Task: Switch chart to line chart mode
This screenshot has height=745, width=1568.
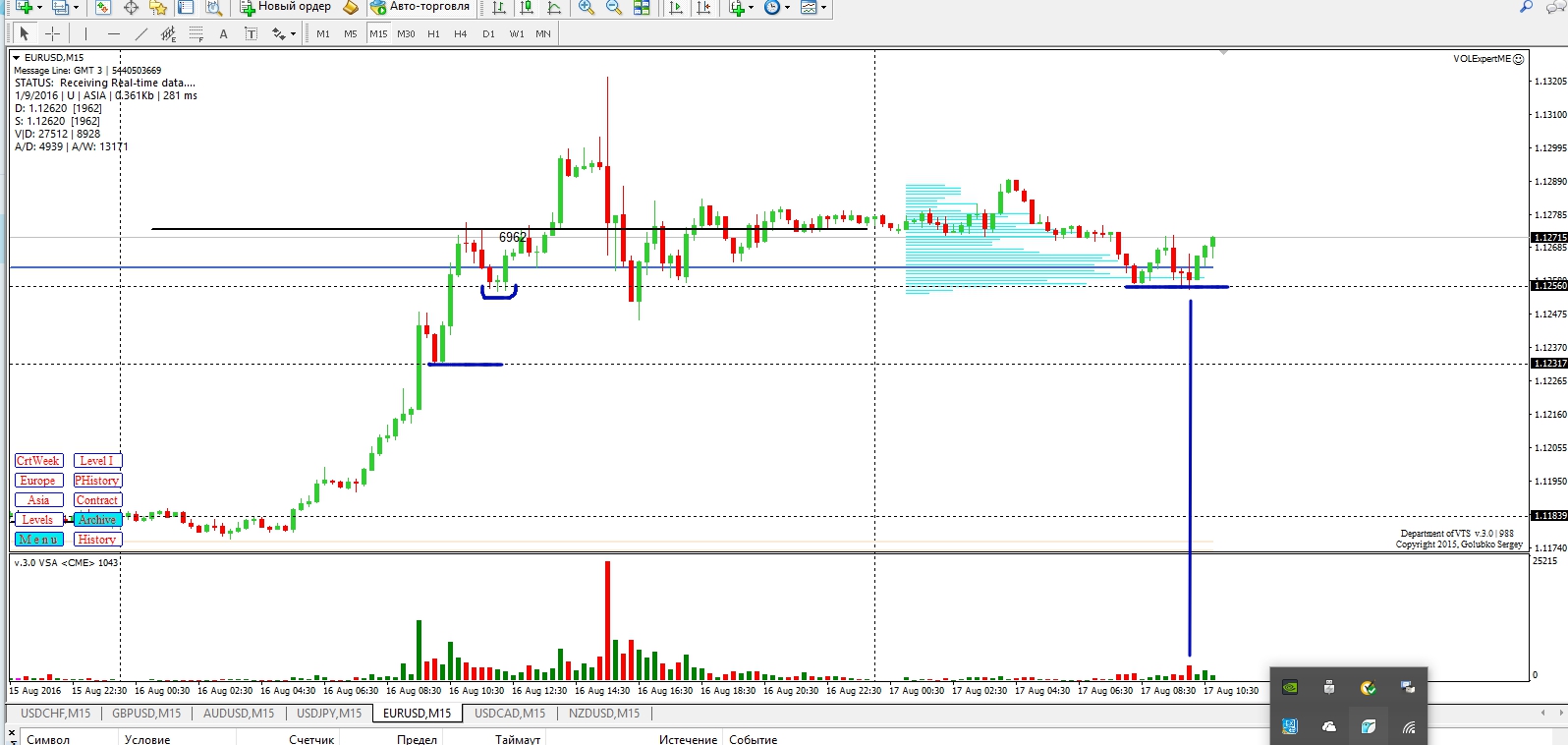Action: [x=554, y=7]
